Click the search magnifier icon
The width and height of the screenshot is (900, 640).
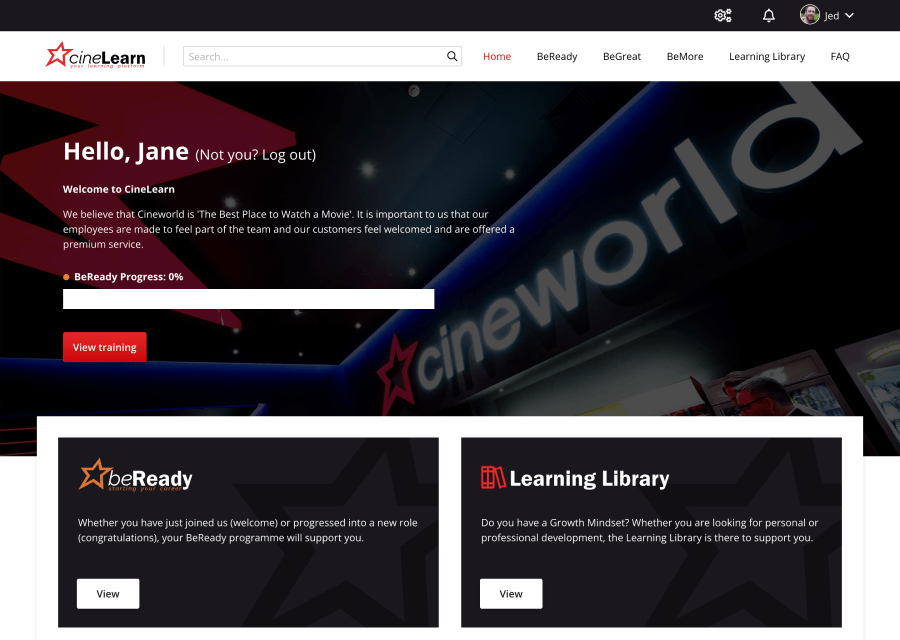point(452,56)
